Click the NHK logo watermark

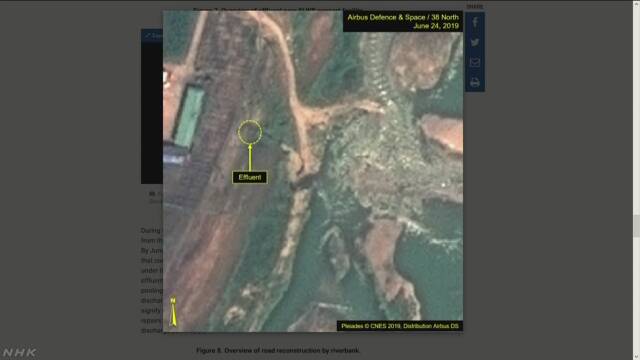tap(20, 352)
